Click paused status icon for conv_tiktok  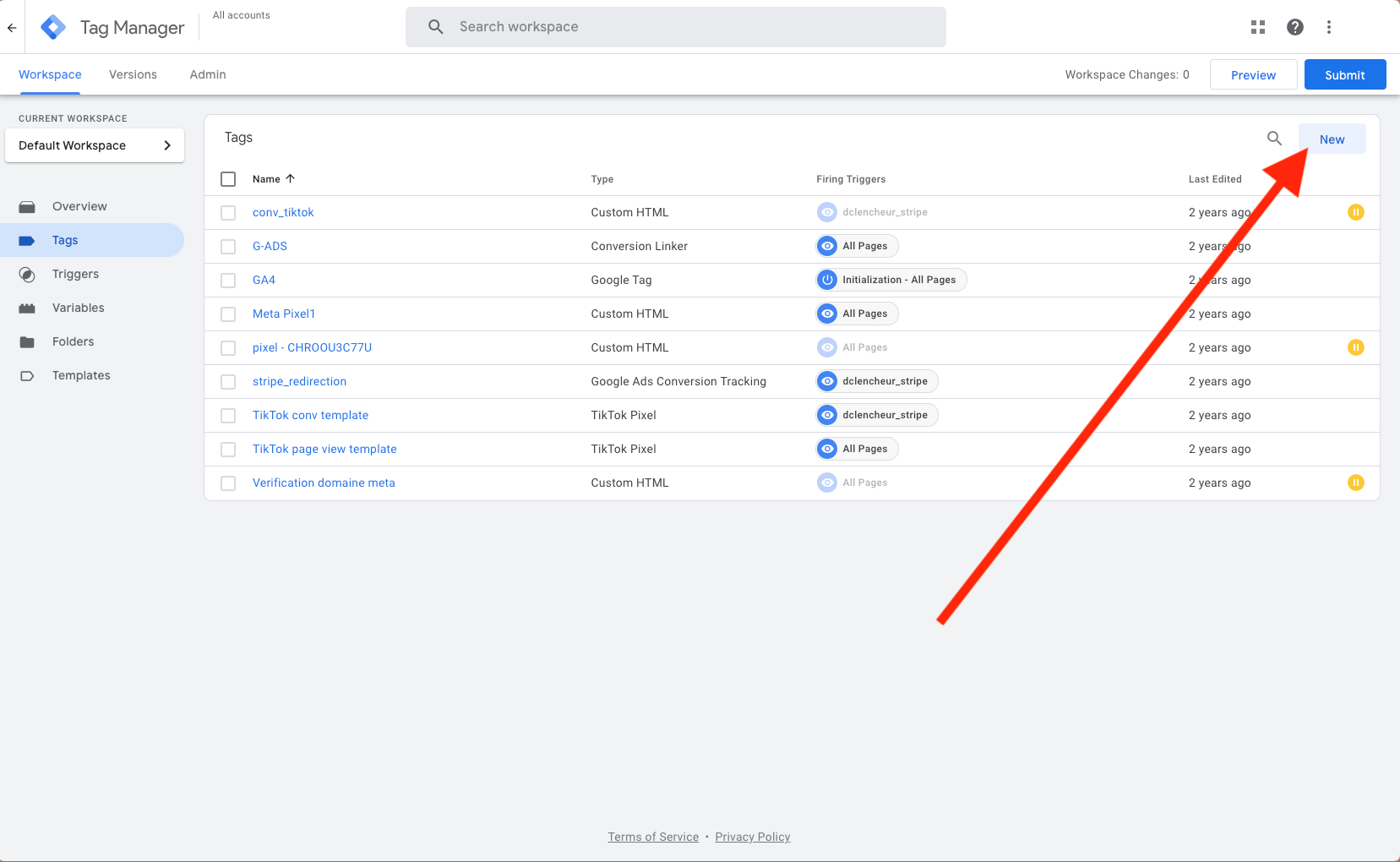click(1355, 212)
